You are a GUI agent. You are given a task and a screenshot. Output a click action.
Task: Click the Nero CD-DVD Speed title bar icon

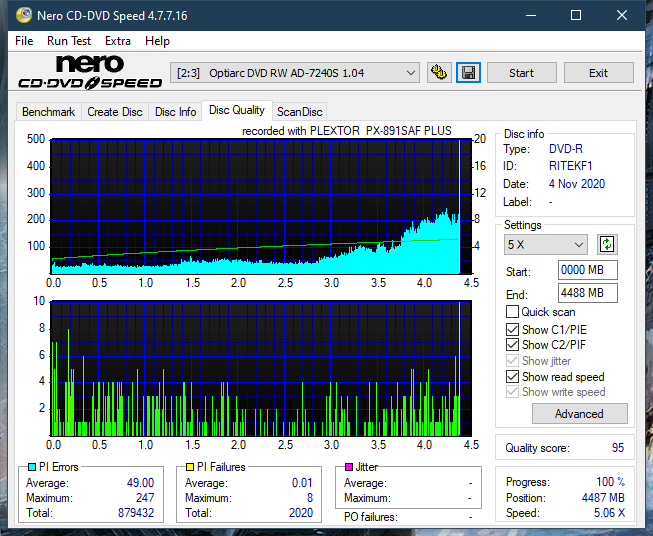pos(24,15)
